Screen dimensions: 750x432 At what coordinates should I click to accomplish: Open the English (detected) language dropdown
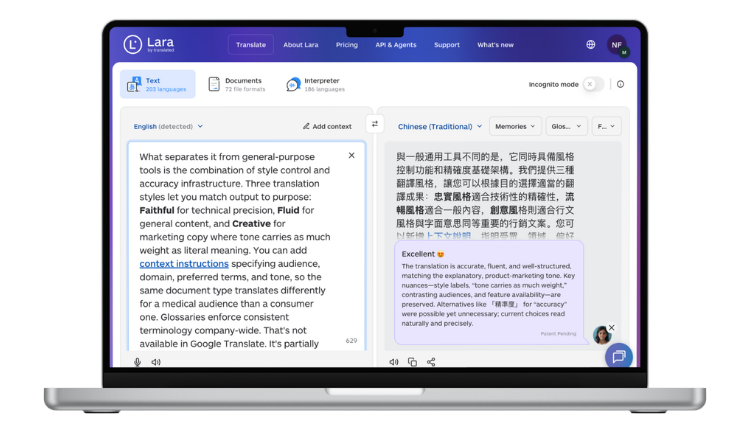(x=168, y=126)
